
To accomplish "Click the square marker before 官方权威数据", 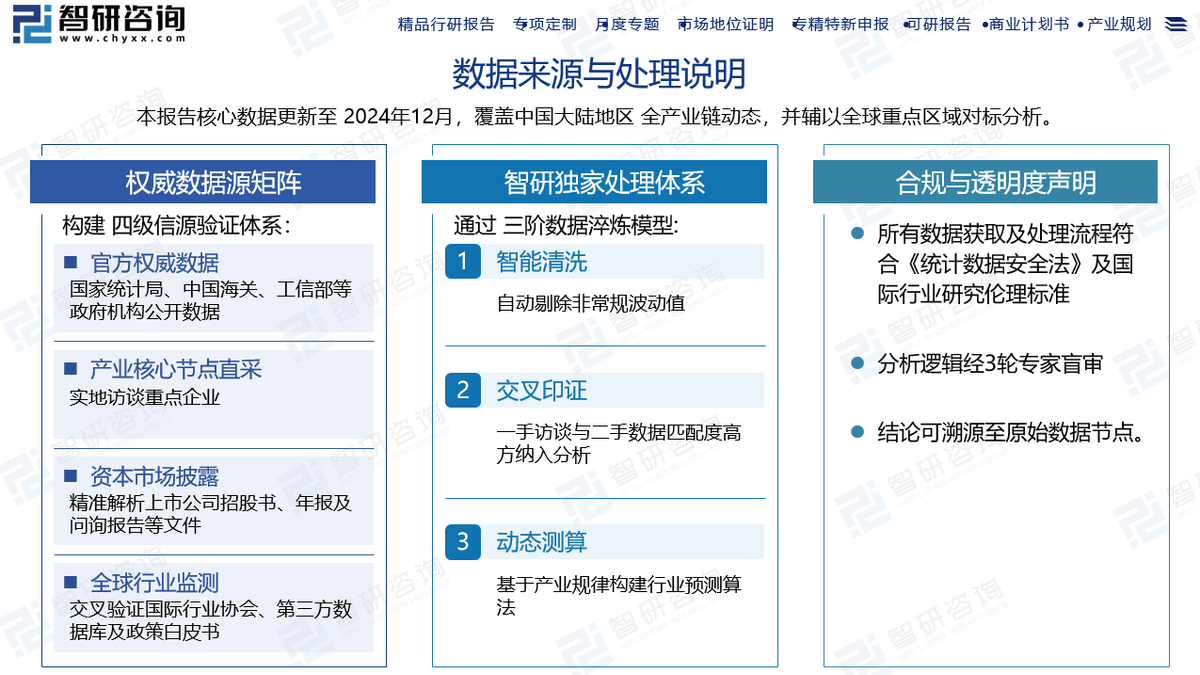I will [69, 263].
